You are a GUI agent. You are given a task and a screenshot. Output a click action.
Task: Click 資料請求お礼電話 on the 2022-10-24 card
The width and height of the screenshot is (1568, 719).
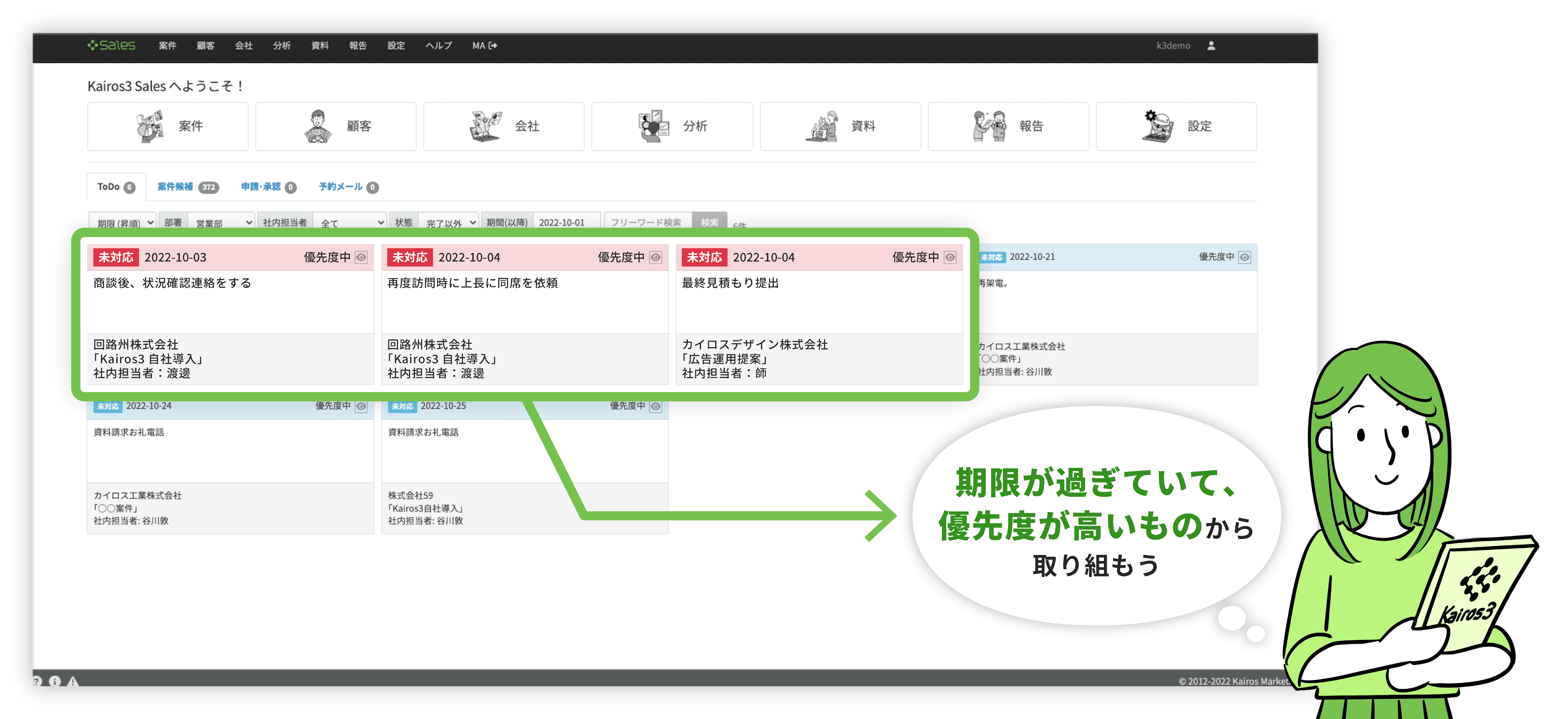(129, 432)
